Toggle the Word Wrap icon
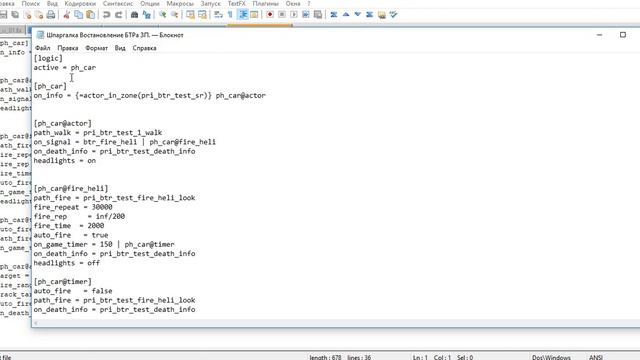The image size is (640, 360). pyautogui.click(x=218, y=15)
